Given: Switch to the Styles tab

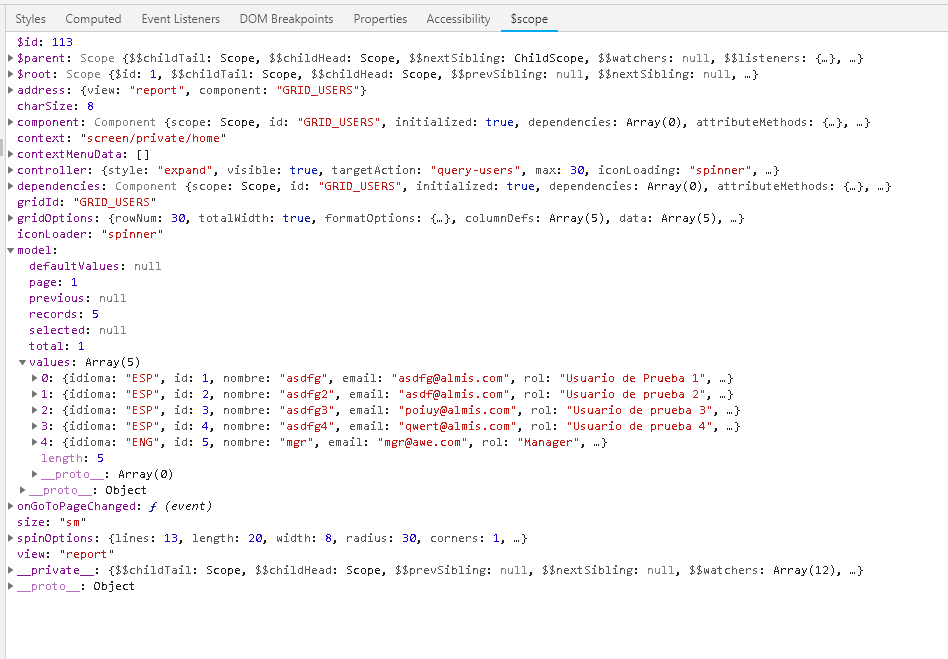Looking at the screenshot, I should pos(30,19).
